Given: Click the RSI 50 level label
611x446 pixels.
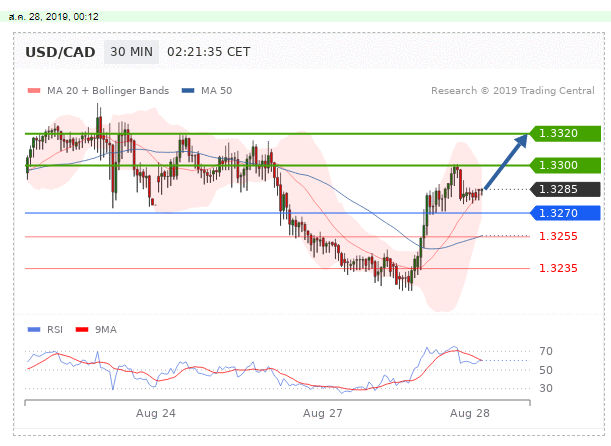Looking at the screenshot, I should (x=546, y=370).
